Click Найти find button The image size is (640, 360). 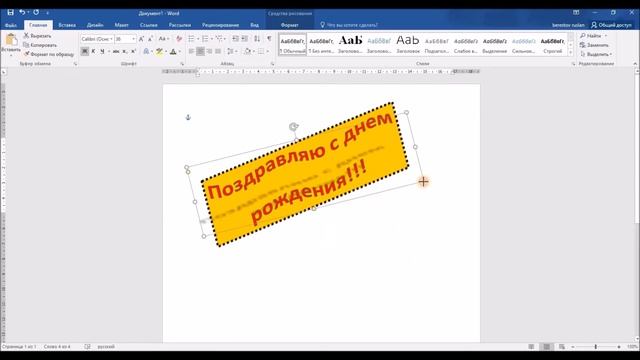[x=594, y=36]
